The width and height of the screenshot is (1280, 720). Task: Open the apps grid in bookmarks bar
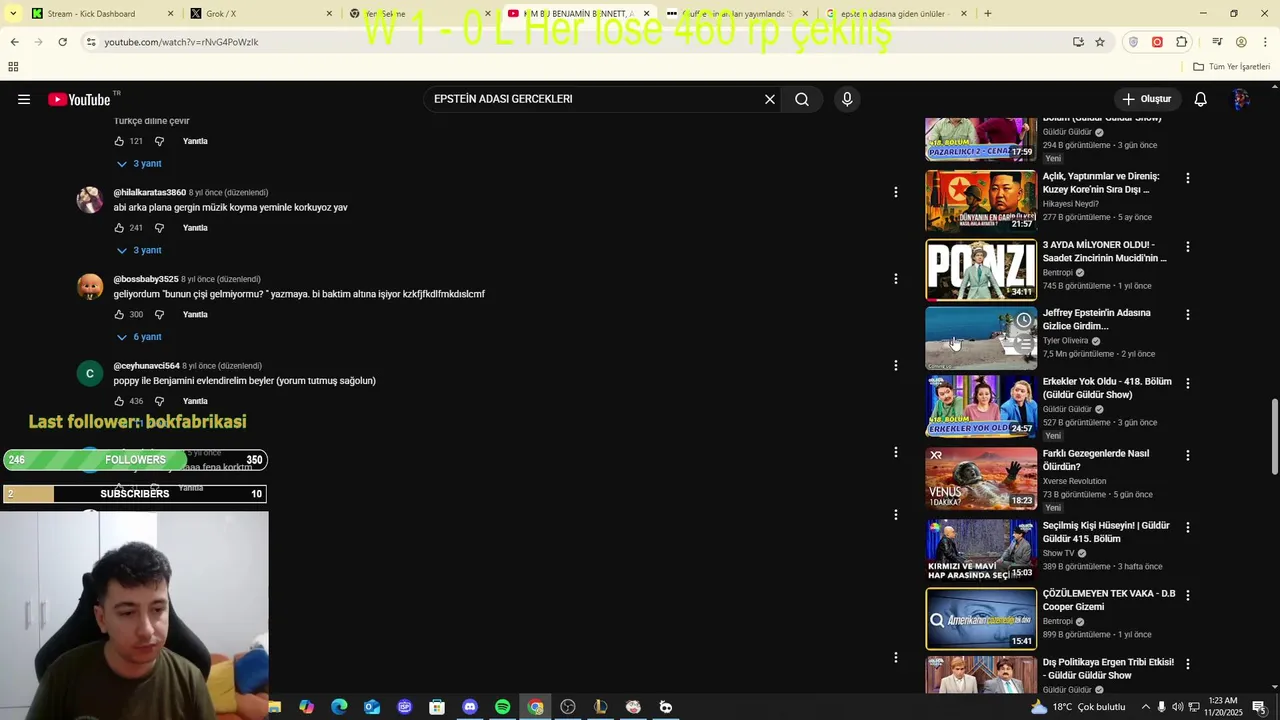click(x=13, y=67)
